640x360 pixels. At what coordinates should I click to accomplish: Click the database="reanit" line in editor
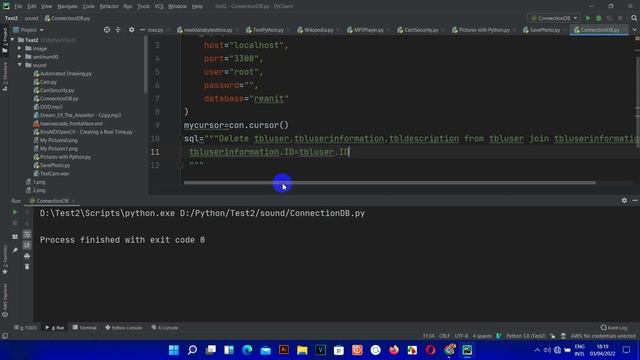pos(246,98)
